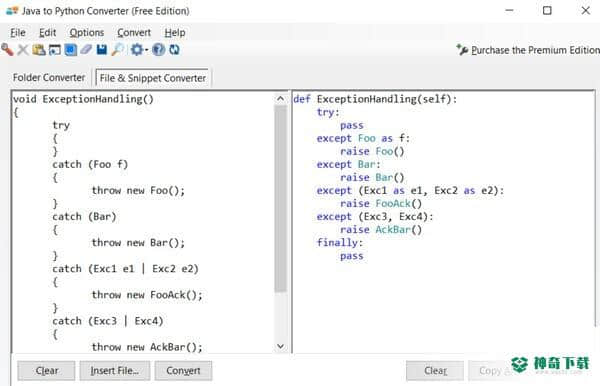This screenshot has width=600, height=386.
Task: Click the 'catch (Exc3 | Exc4)' line
Action: [108, 321]
